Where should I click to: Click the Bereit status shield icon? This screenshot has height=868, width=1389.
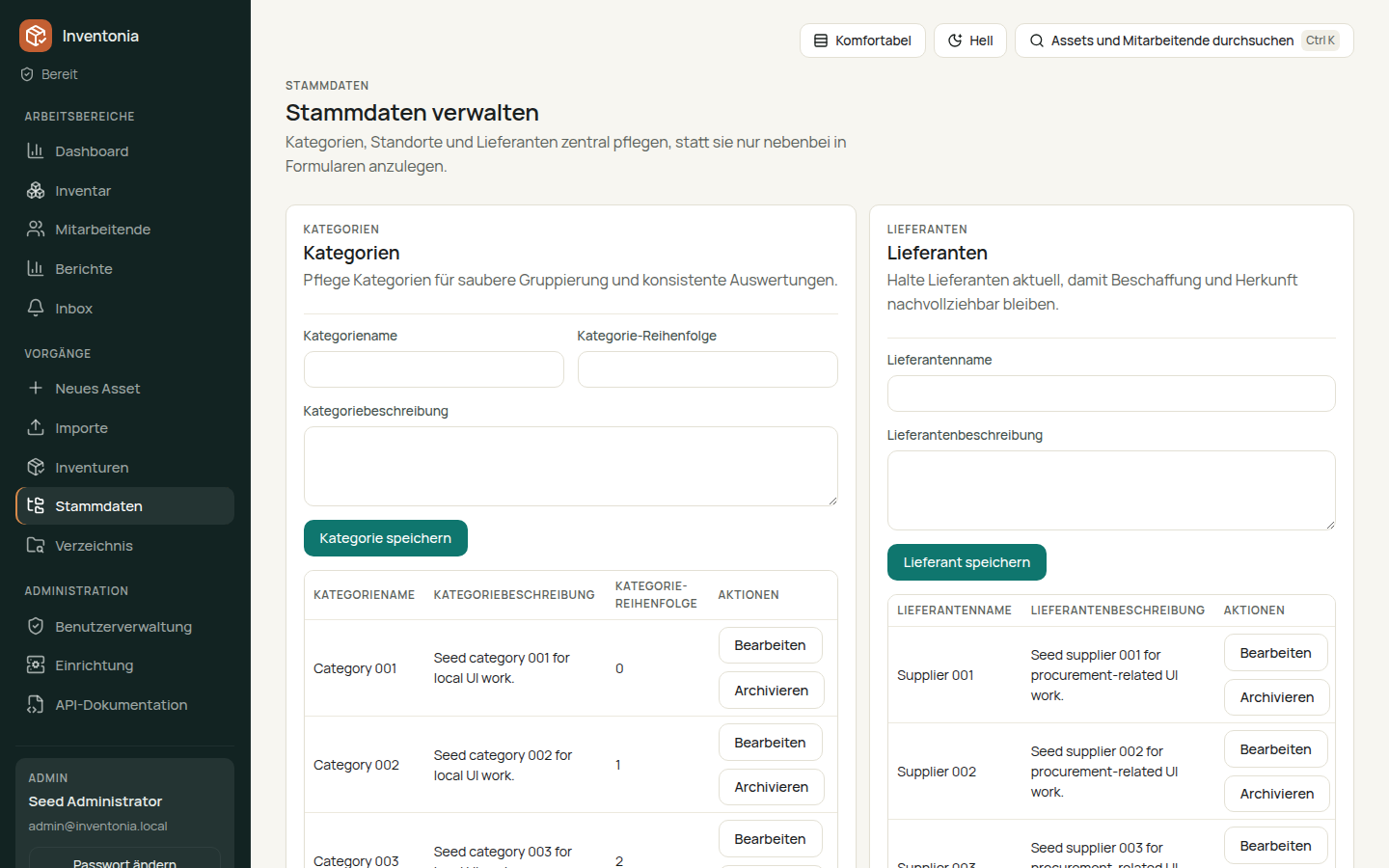tap(27, 74)
